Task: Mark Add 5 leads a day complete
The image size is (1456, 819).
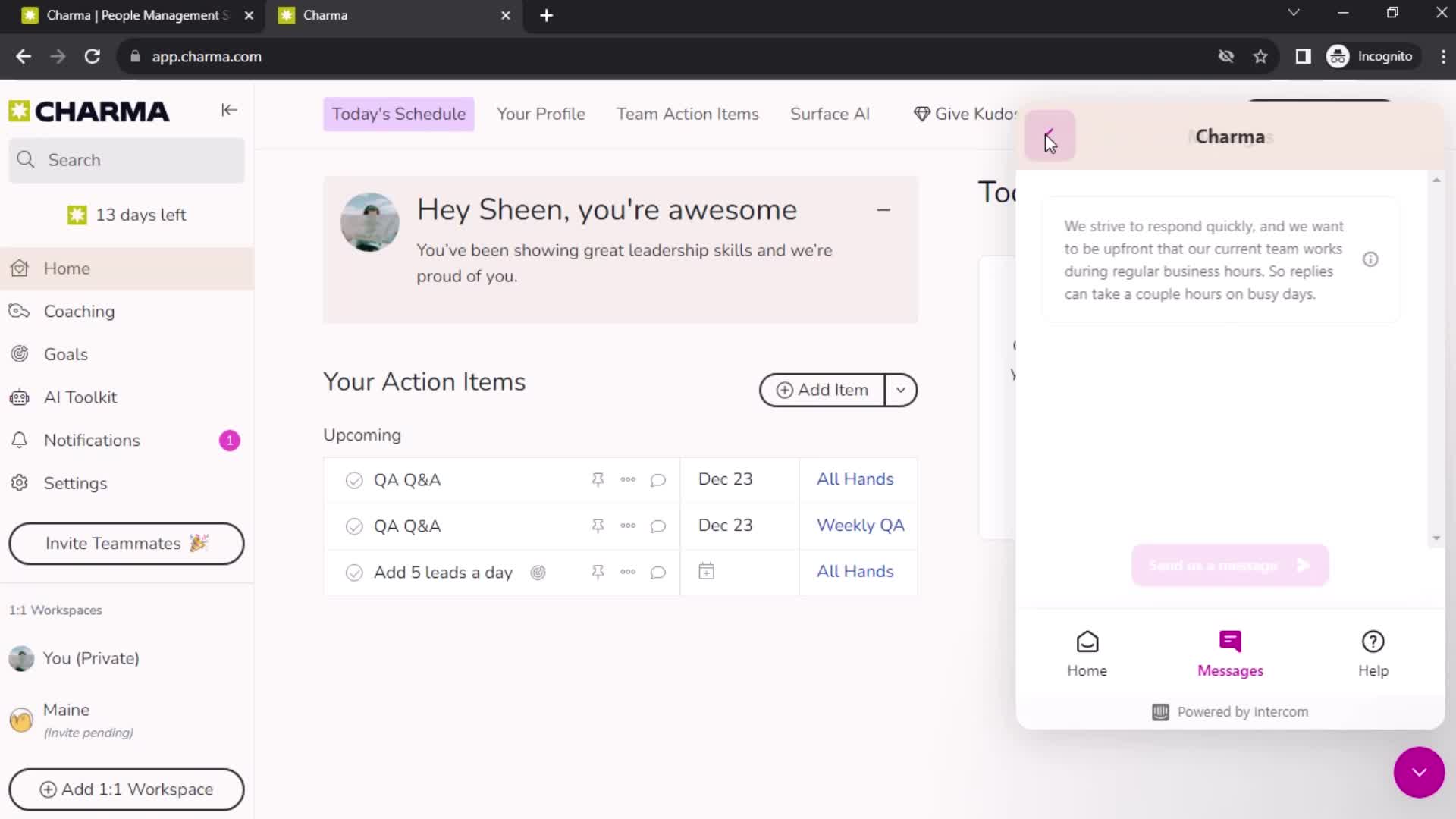Action: tap(354, 573)
